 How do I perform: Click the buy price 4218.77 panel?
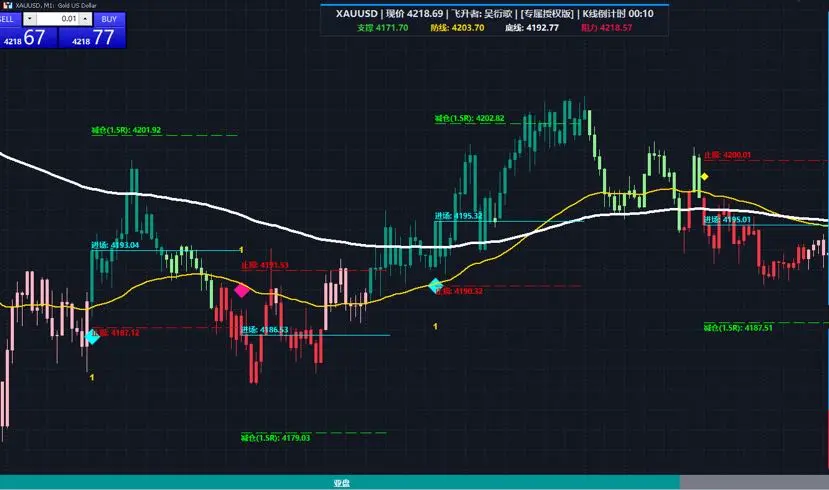pyautogui.click(x=92, y=38)
